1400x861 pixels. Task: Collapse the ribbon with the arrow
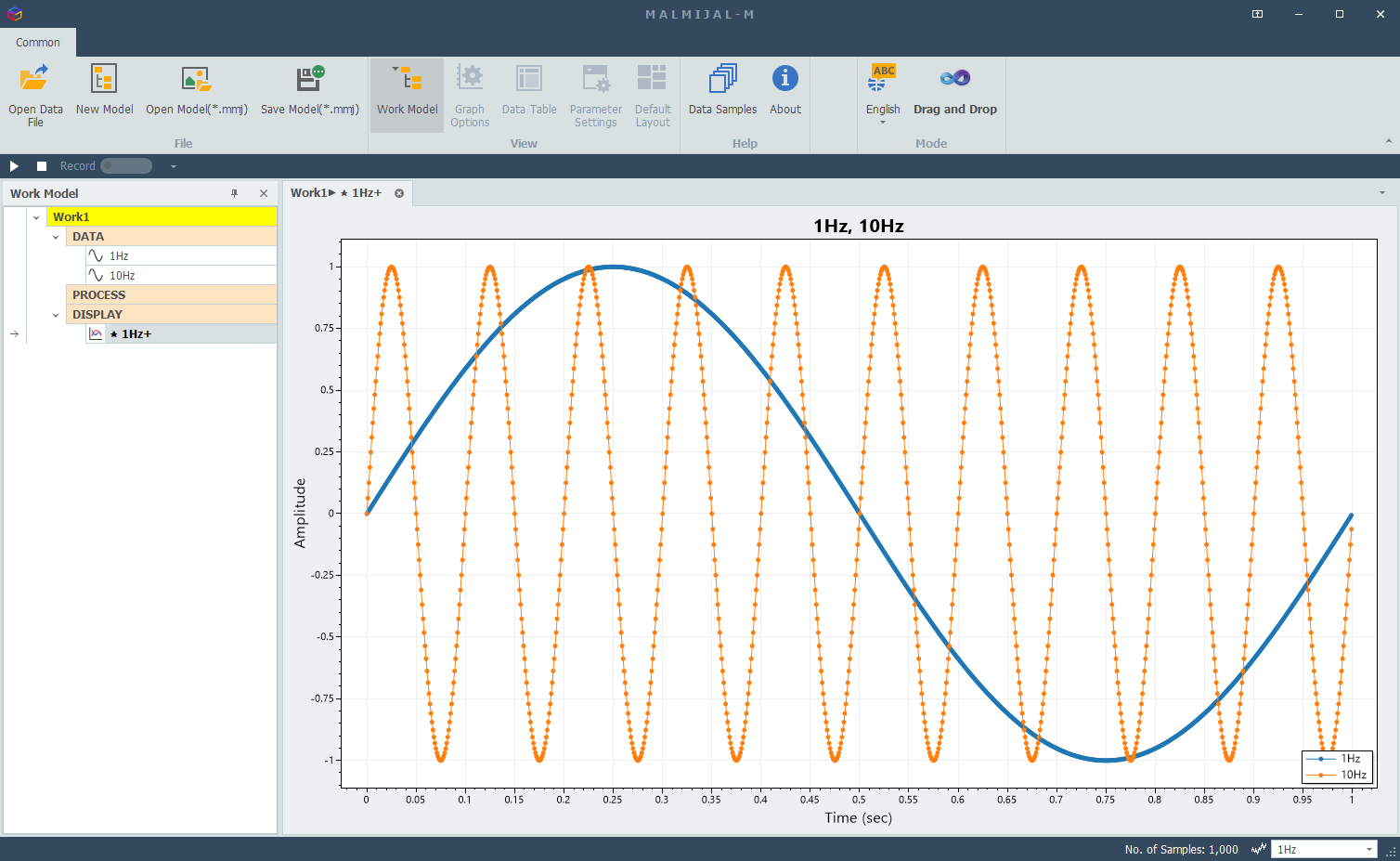(x=1389, y=141)
